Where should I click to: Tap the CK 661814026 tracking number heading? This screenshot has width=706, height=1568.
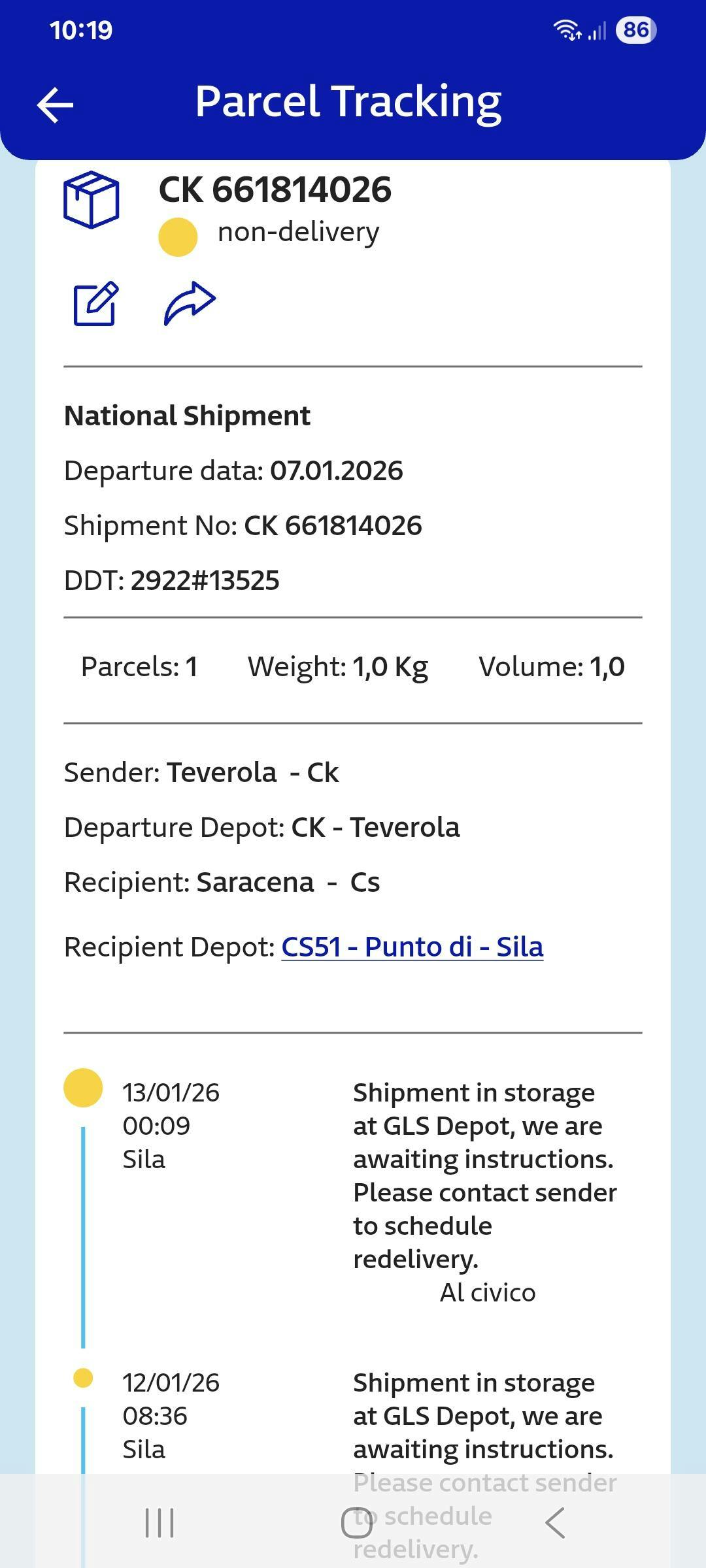point(275,190)
